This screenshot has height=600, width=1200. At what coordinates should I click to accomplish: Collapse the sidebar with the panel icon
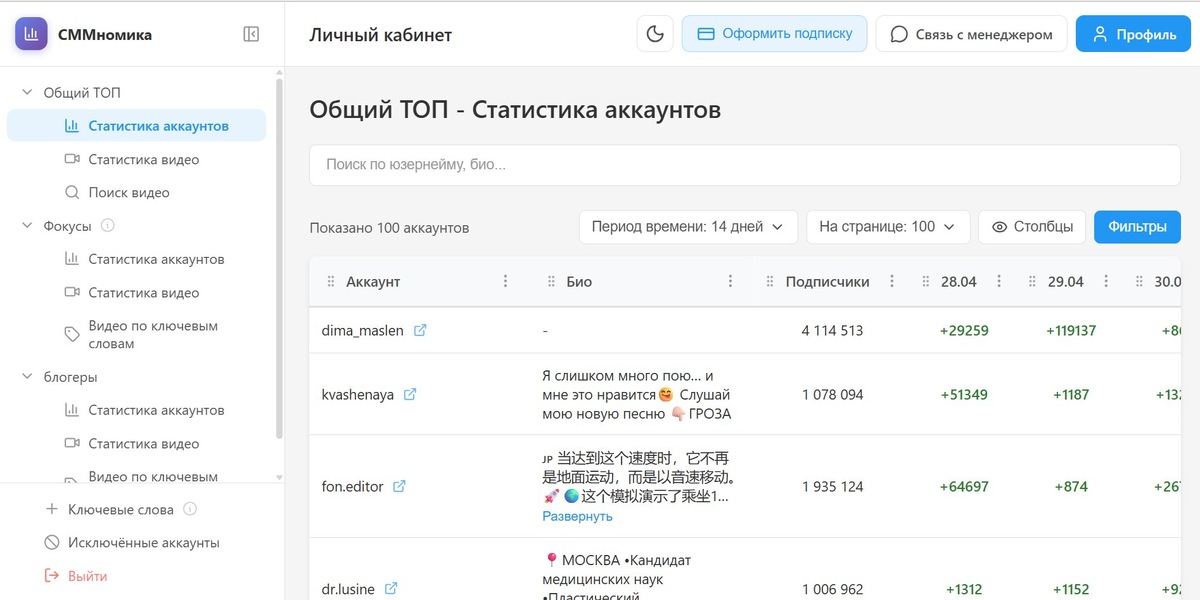tap(251, 34)
